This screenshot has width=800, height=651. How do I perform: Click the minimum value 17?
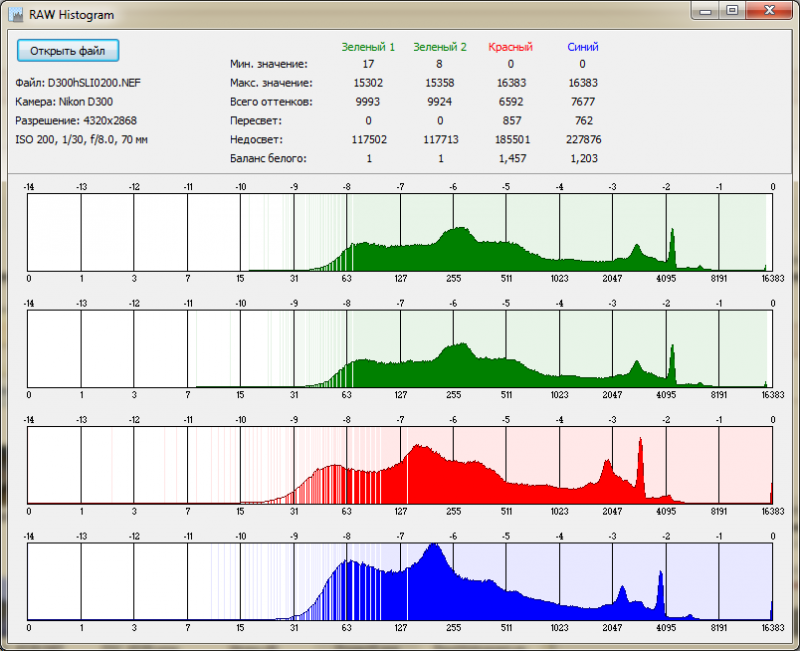(x=368, y=64)
